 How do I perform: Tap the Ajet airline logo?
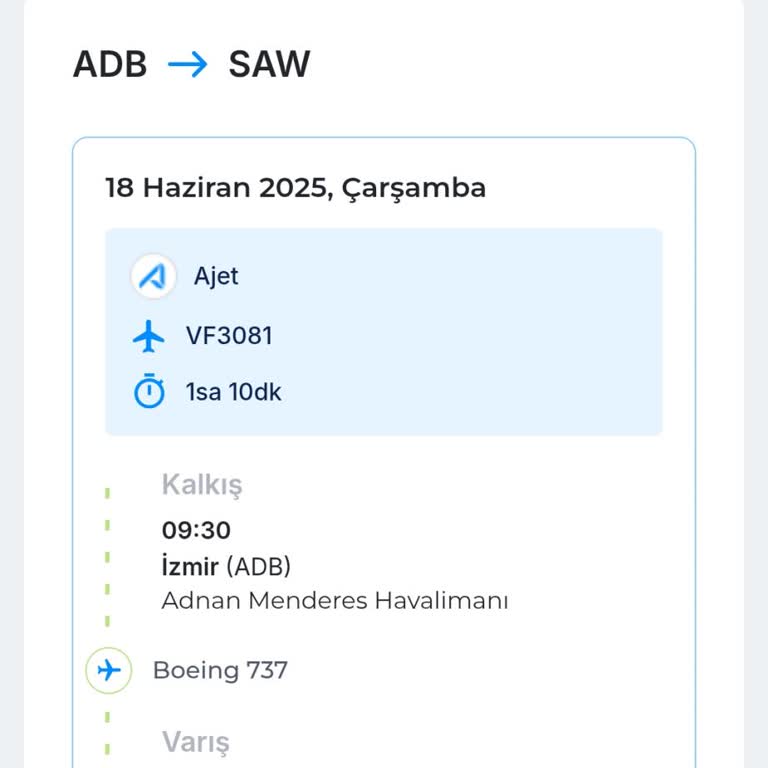coord(153,276)
